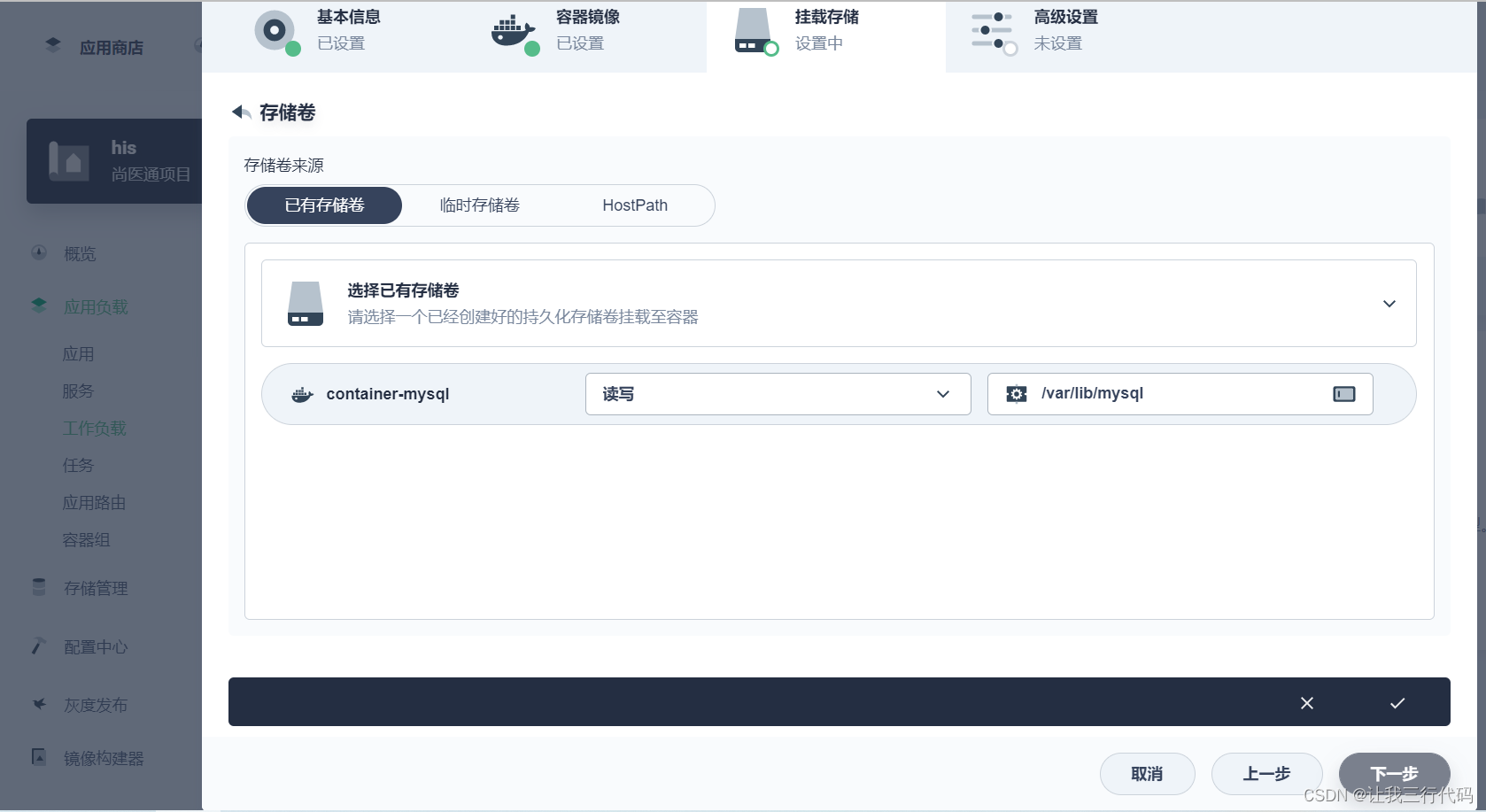The width and height of the screenshot is (1486, 812).
Task: Open the 容器镜像 step tab
Action: 587,35
